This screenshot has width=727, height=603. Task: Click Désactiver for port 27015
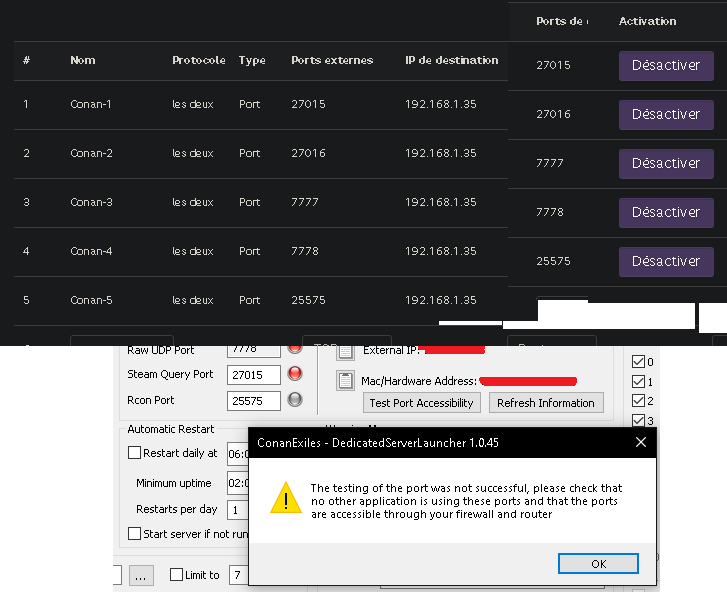(x=665, y=65)
